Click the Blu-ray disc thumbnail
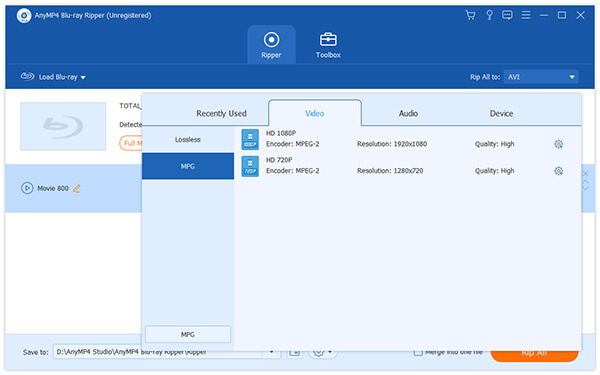The height and width of the screenshot is (375, 600). tap(63, 126)
